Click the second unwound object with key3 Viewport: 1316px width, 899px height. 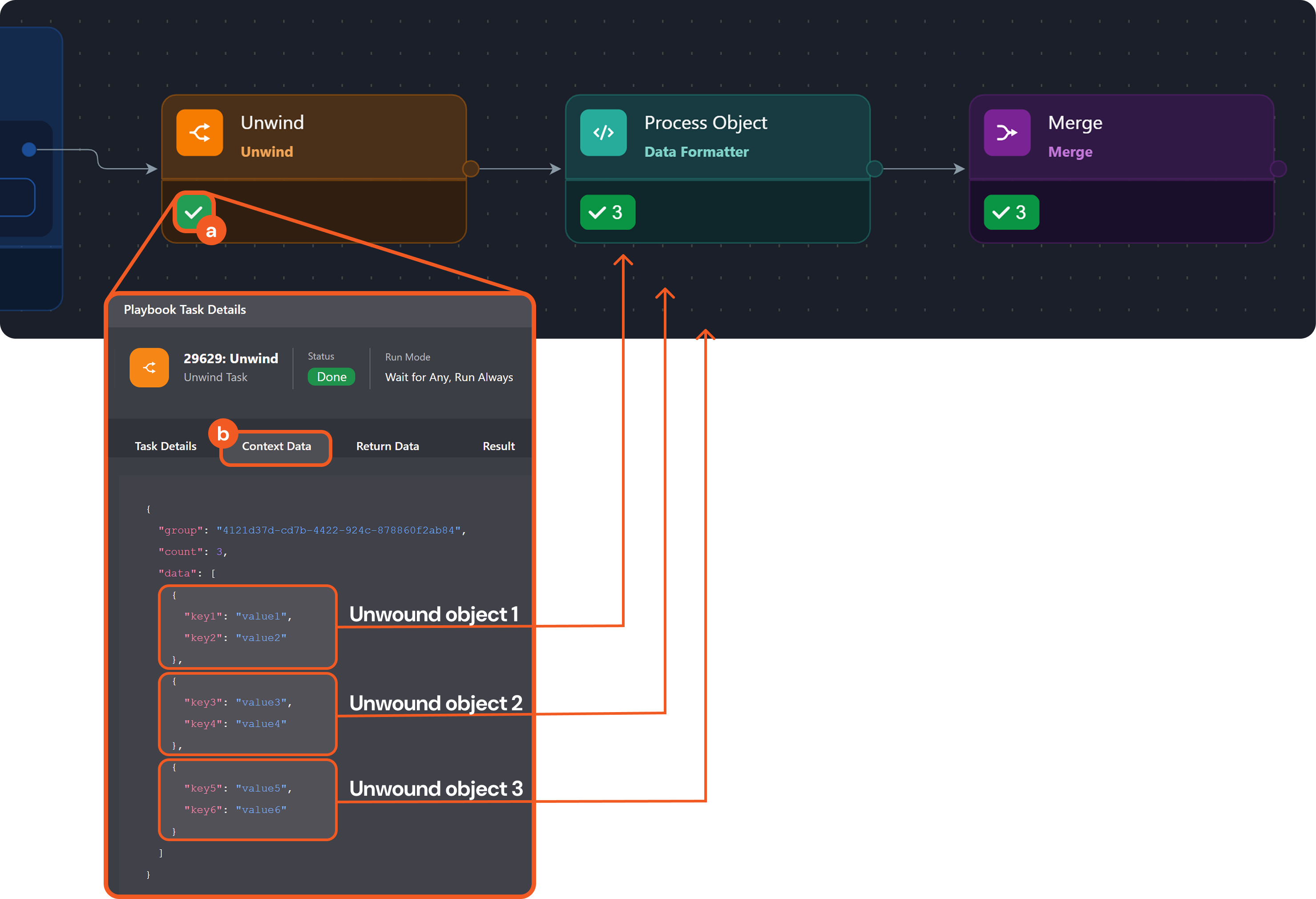point(247,713)
